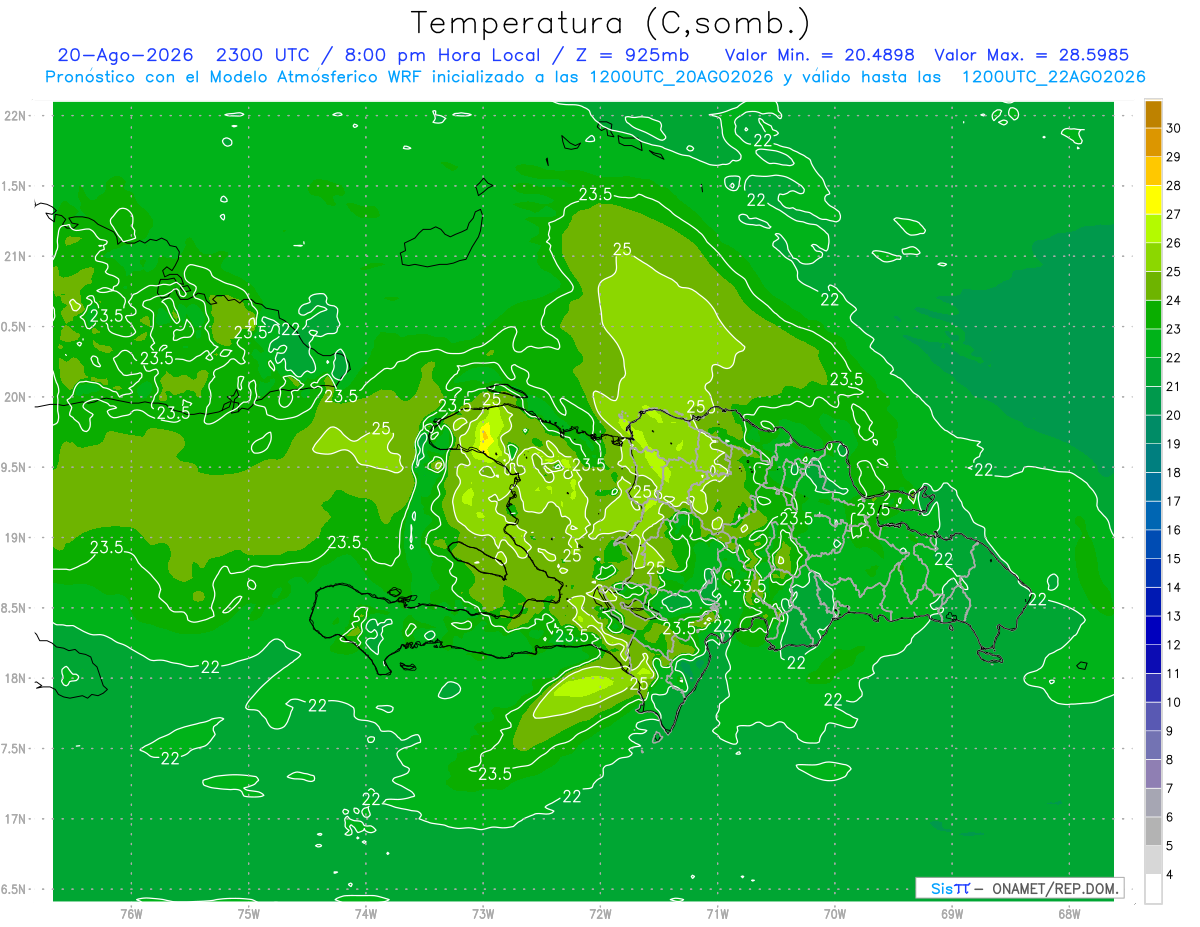Click the '10' value on colorbar
The width and height of the screenshot is (1200, 927).
(1174, 702)
